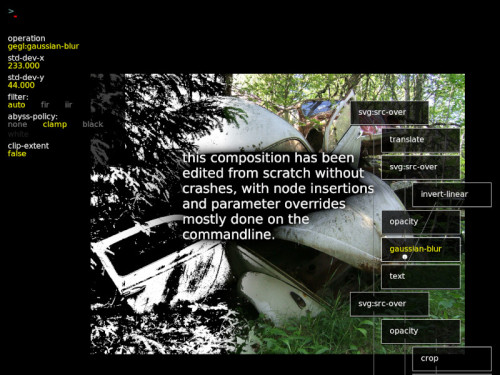The height and width of the screenshot is (375, 500).
Task: Set abyss-policy to white
Action: [x=18, y=134]
